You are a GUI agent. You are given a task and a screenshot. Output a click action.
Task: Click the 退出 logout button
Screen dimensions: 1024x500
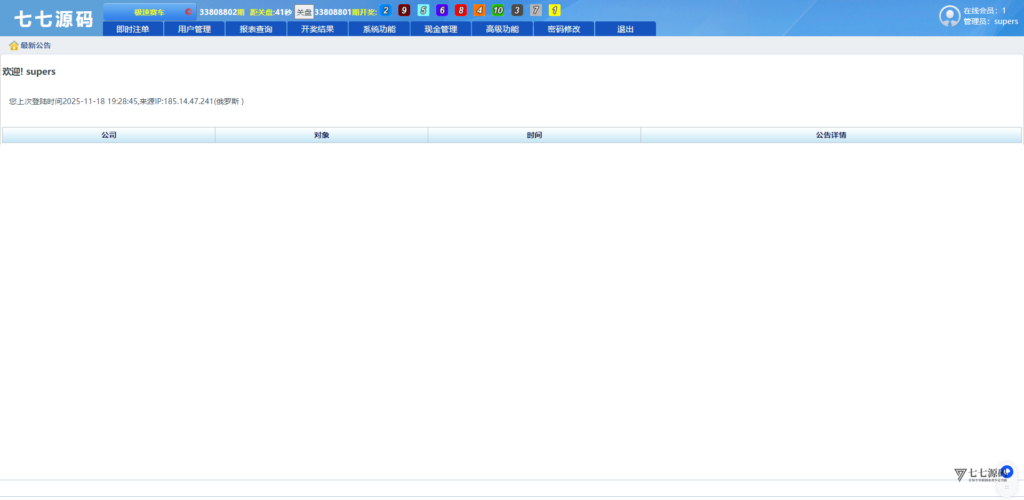click(x=625, y=29)
